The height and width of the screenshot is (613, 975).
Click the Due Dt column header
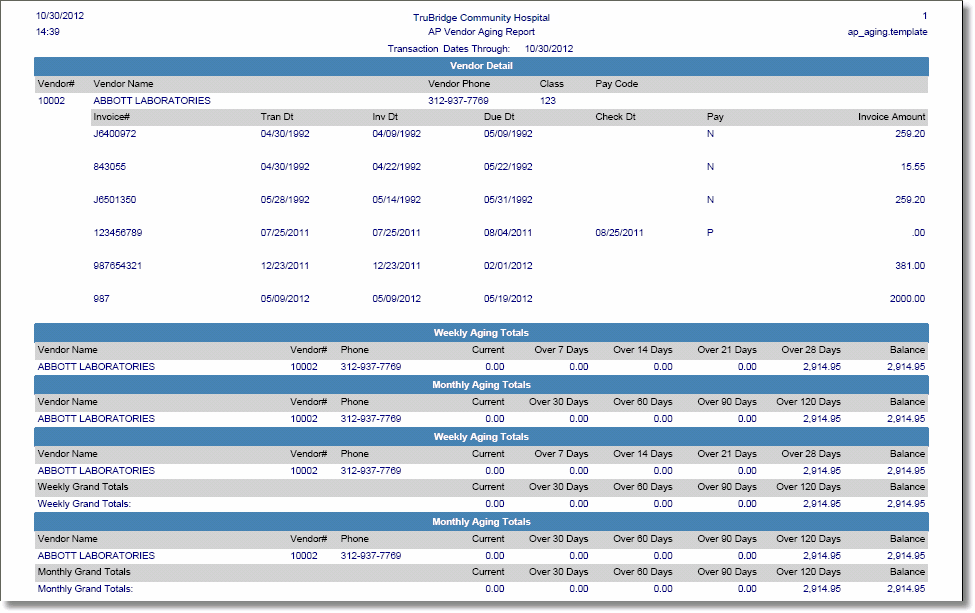(x=499, y=117)
